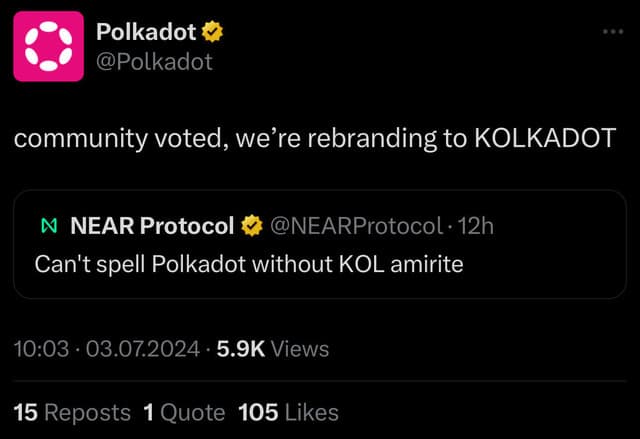The image size is (640, 439).
Task: Click the NEAR Protocol logo icon
Action: 49,226
